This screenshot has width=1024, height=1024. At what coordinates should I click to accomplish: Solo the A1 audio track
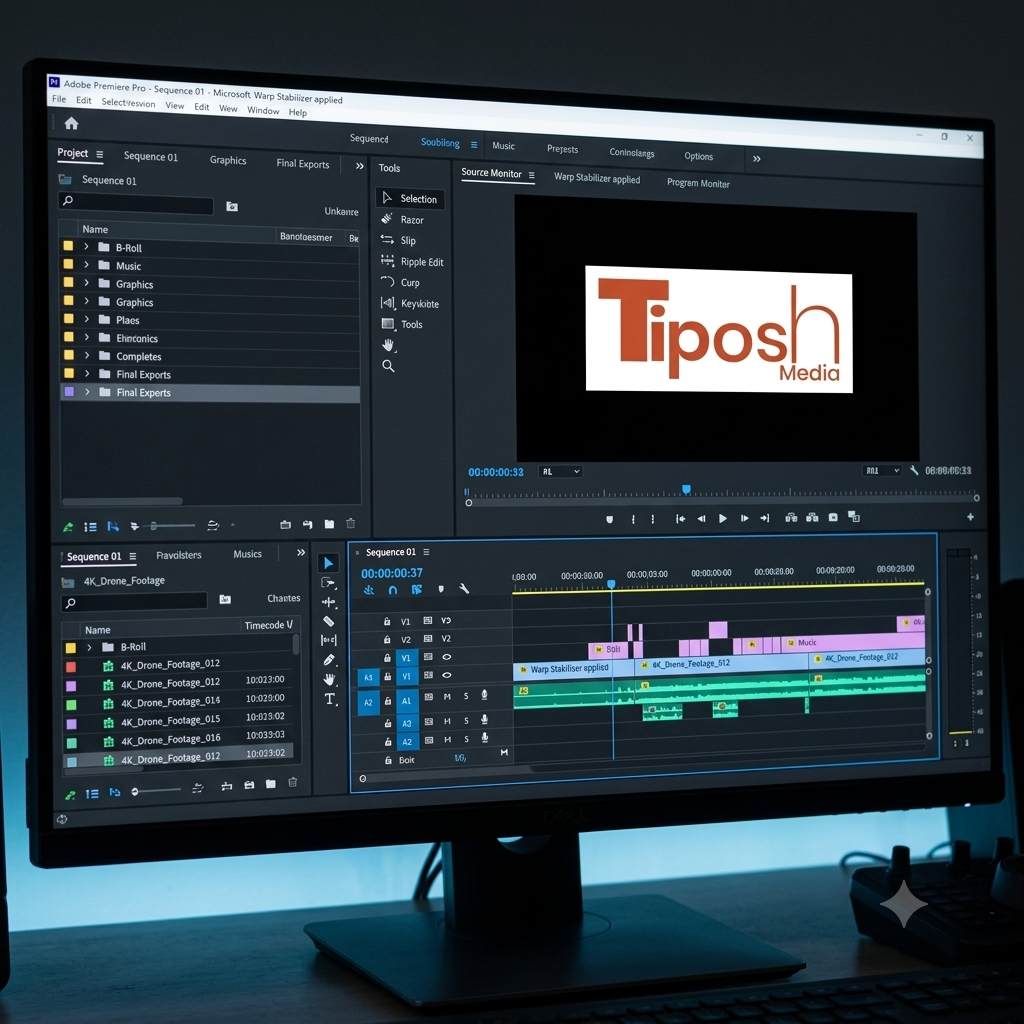coord(466,696)
